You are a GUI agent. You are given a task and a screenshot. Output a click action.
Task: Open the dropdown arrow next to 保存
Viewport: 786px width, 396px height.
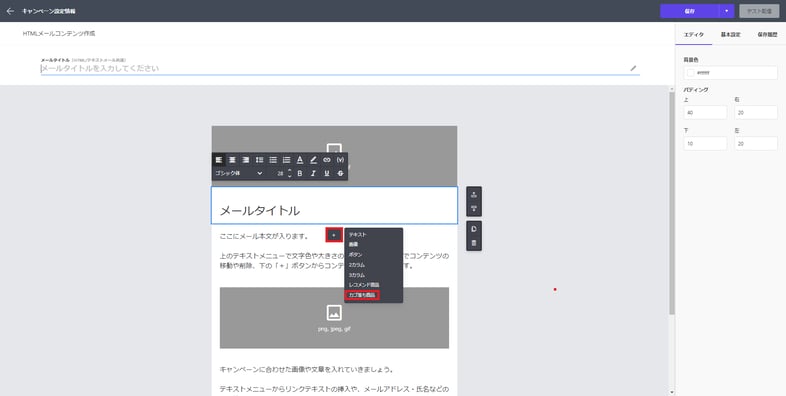[x=726, y=11]
